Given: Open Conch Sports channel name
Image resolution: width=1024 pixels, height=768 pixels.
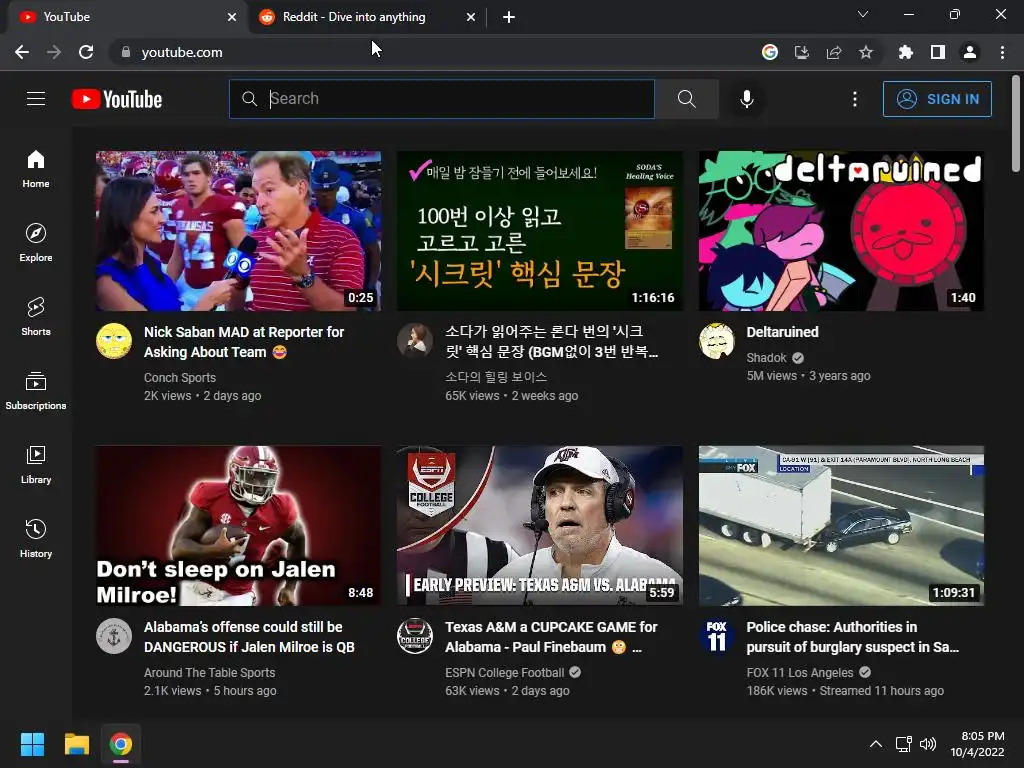Looking at the screenshot, I should (x=180, y=377).
